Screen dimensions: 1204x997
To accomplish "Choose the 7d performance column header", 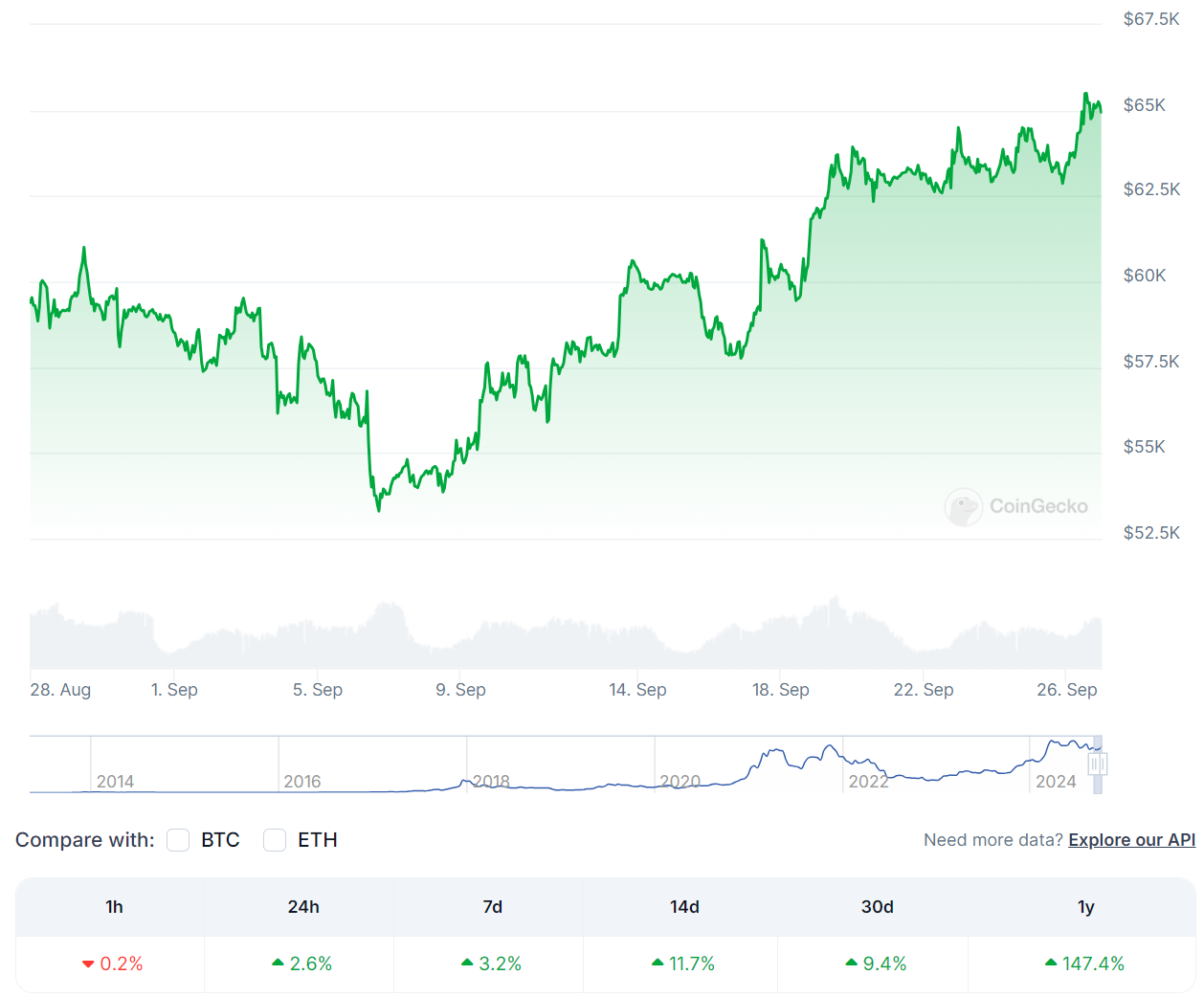I will 493,907.
